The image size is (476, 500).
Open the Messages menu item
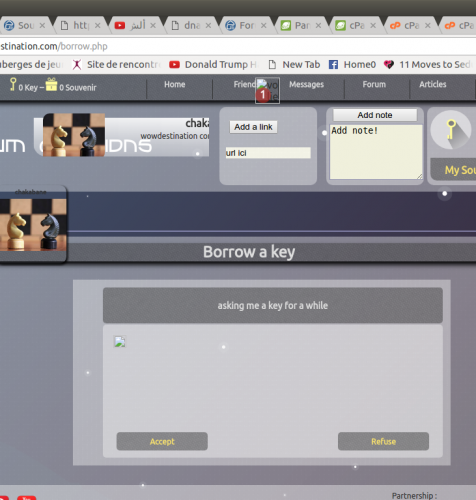306,84
